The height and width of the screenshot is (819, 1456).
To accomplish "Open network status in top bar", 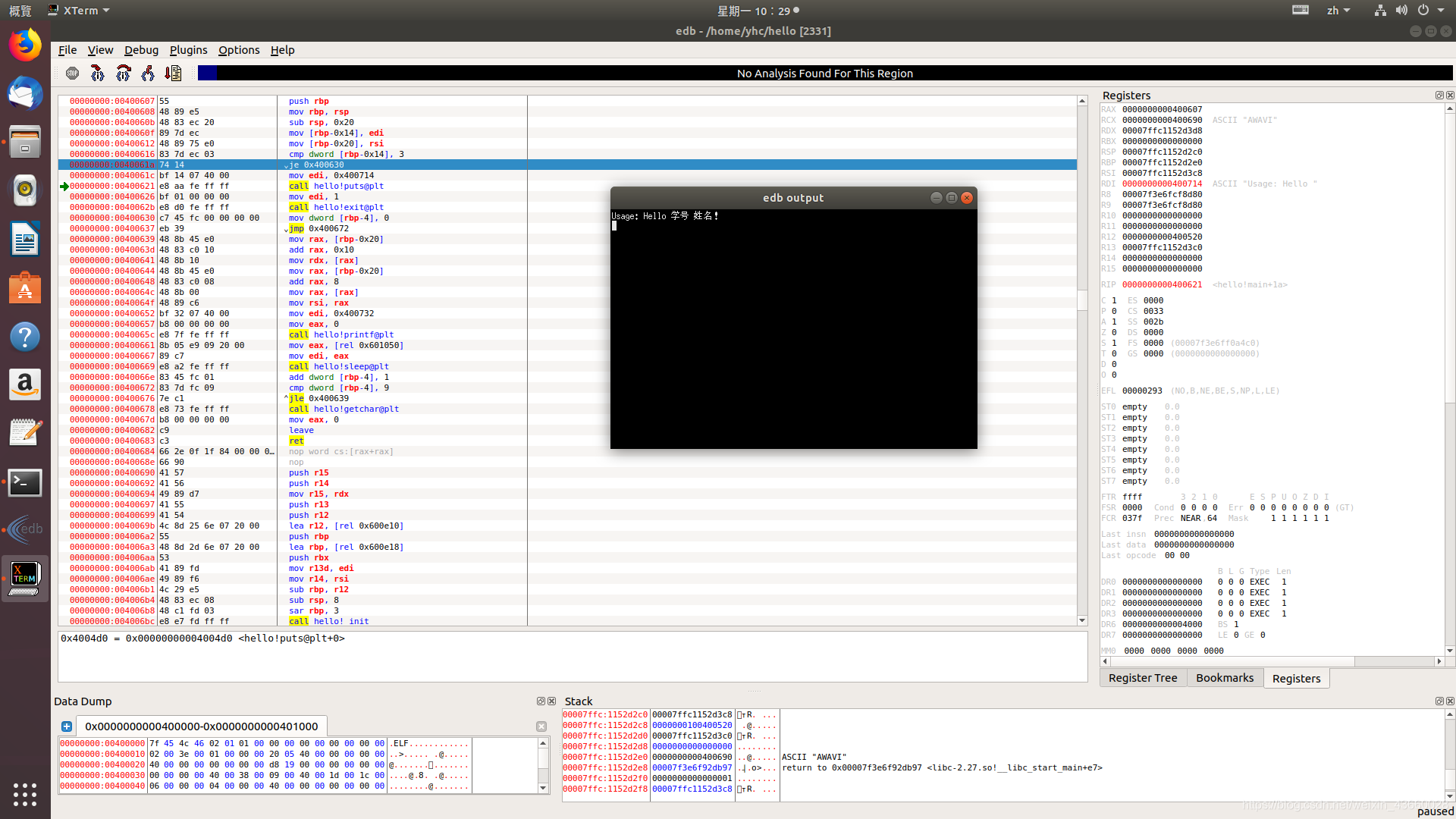I will tap(1380, 10).
